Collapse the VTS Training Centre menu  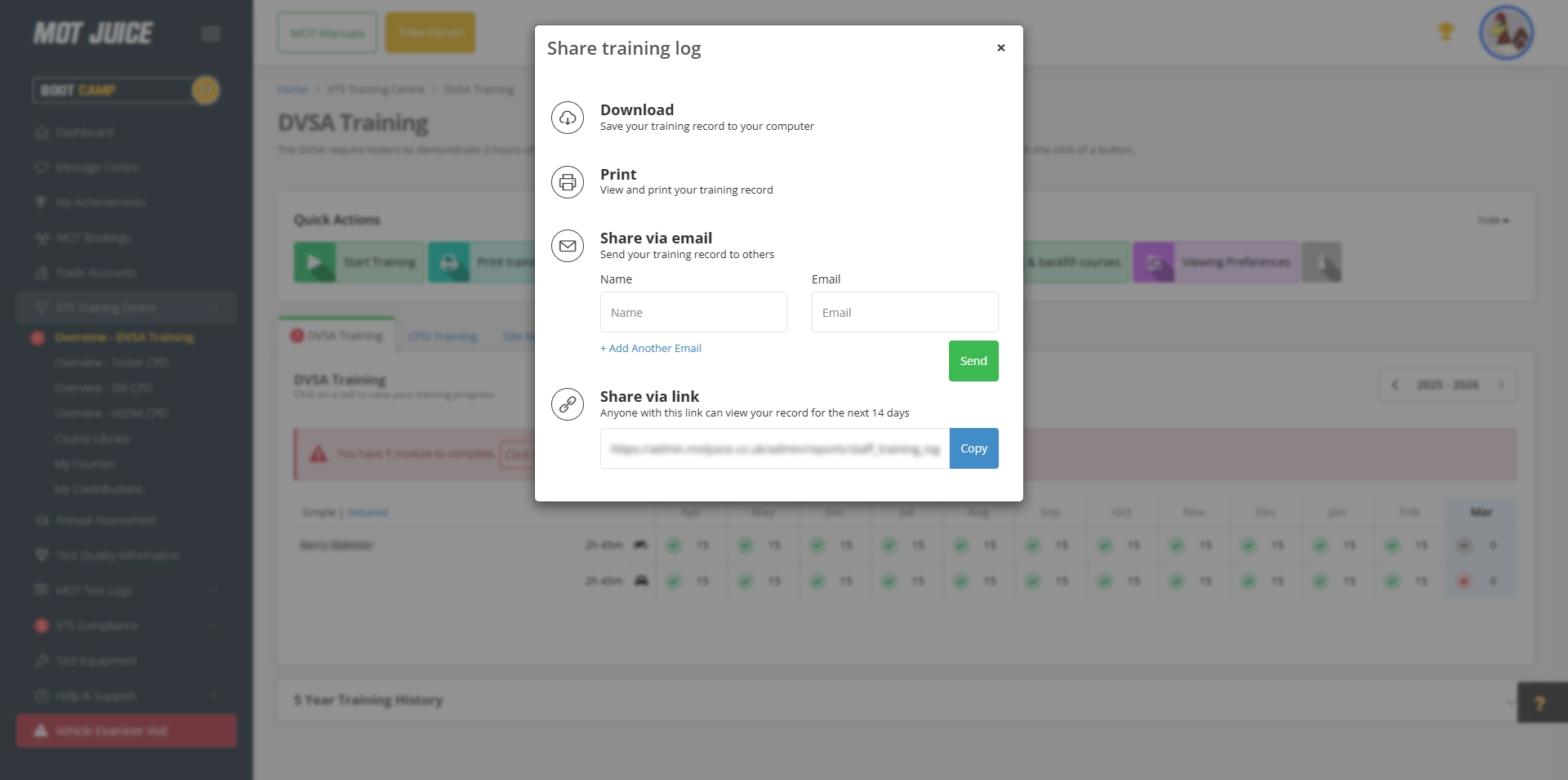pyautogui.click(x=213, y=308)
